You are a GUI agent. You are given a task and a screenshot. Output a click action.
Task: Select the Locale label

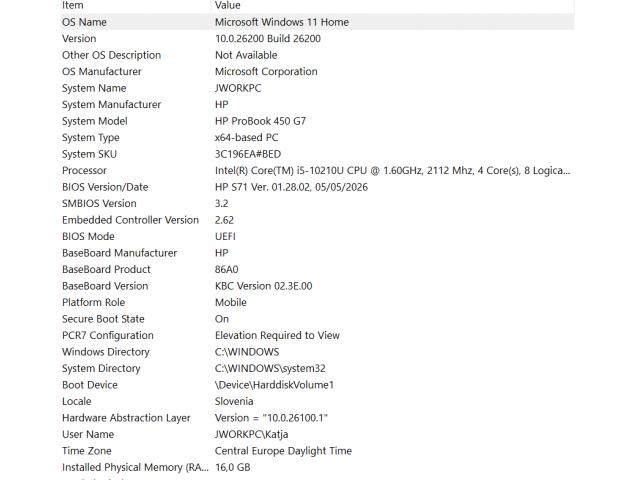[x=77, y=402]
